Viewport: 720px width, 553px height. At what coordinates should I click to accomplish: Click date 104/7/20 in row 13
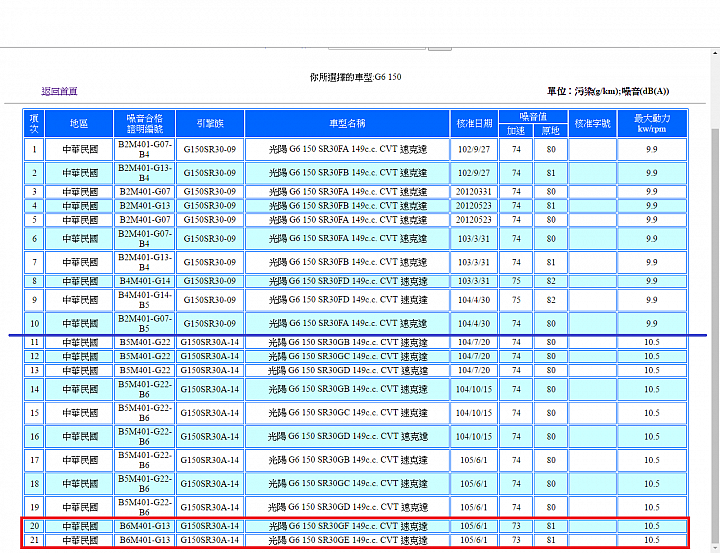click(x=474, y=370)
